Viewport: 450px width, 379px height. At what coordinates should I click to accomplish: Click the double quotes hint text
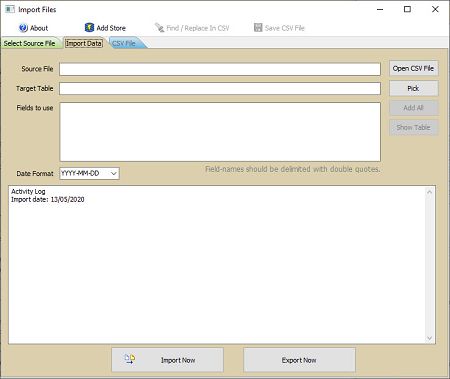click(292, 169)
